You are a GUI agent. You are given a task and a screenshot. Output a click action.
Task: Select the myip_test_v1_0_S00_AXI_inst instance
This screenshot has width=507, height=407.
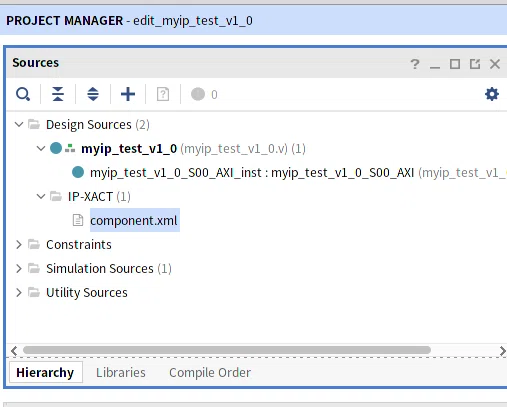tap(252, 173)
